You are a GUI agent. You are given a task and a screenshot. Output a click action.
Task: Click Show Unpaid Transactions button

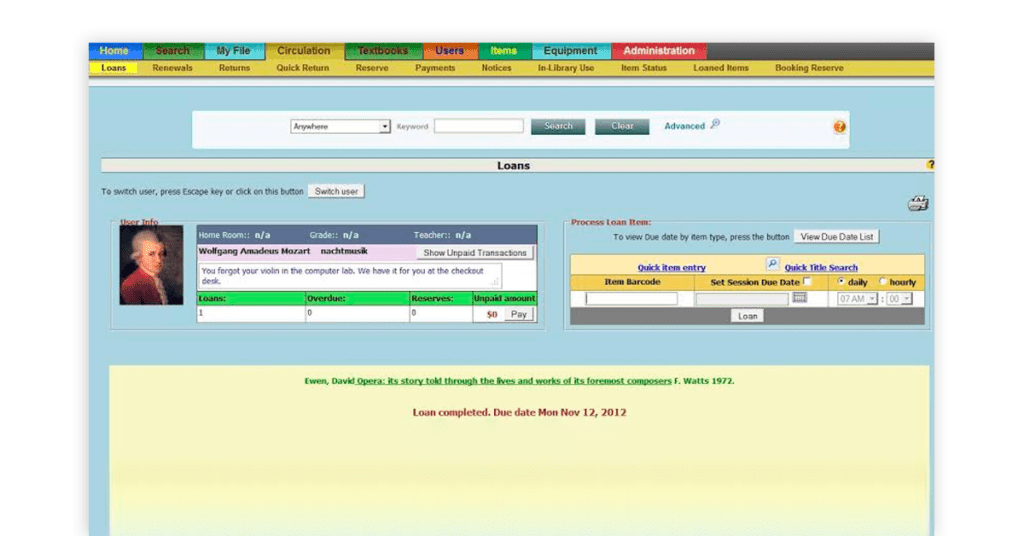(475, 253)
